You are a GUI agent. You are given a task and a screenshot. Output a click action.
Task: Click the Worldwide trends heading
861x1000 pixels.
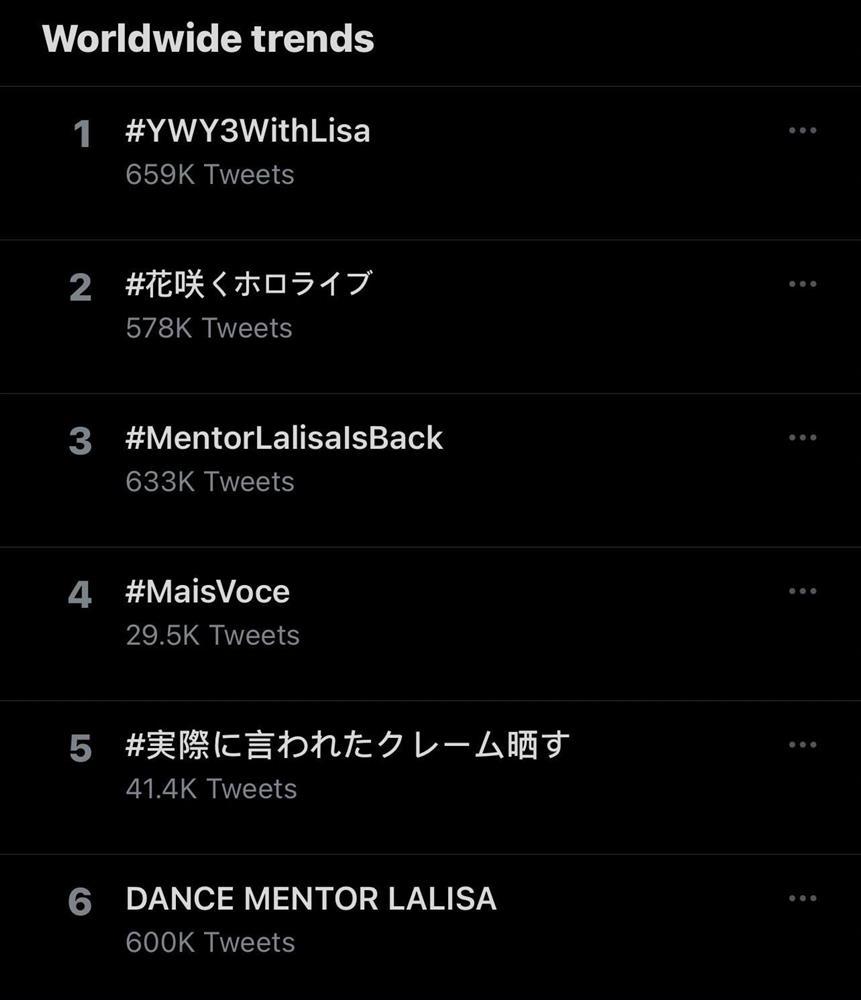coord(208,39)
